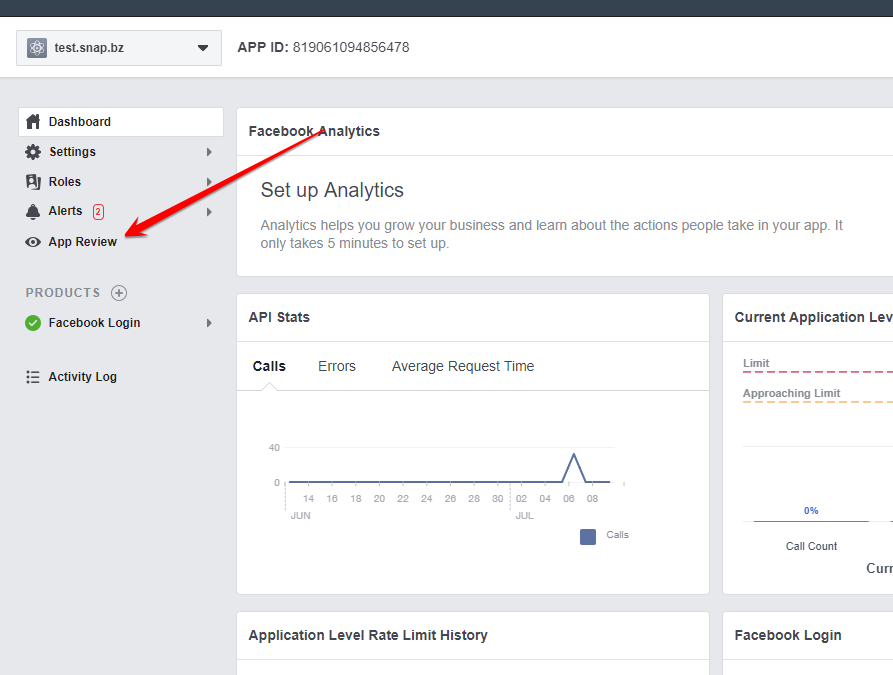Viewport: 893px width, 675px height.
Task: Click the APP ID number 819061094856478
Action: tap(351, 47)
